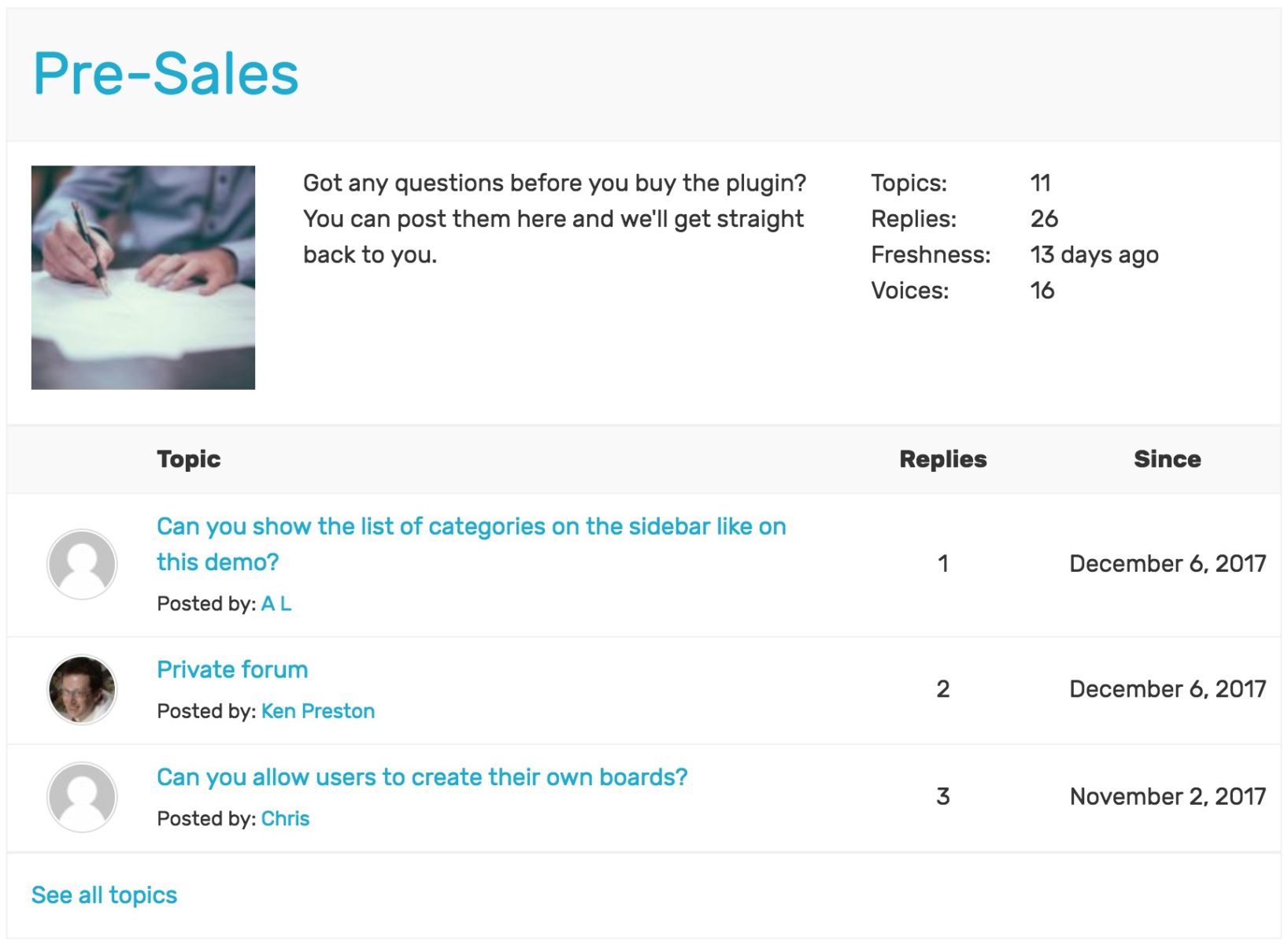Click the 13 days ago freshness value
The height and width of the screenshot is (945, 1288).
pyautogui.click(x=1094, y=254)
